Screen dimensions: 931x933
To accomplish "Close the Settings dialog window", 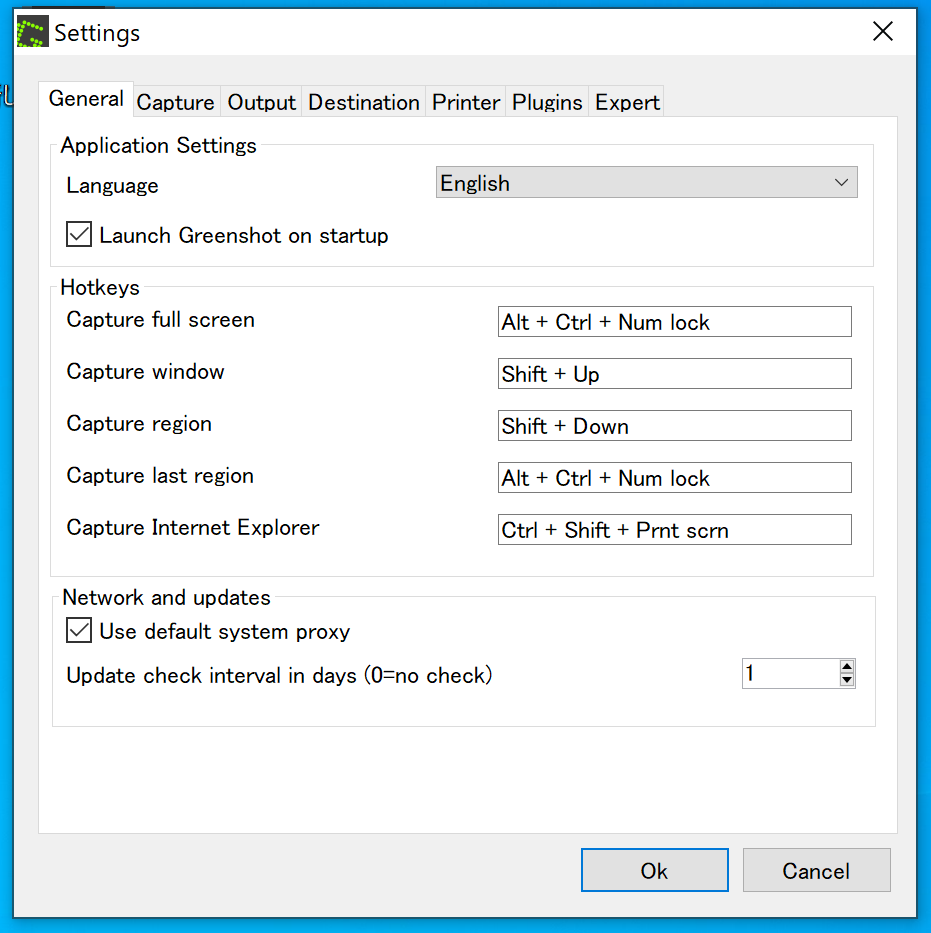I will point(882,32).
